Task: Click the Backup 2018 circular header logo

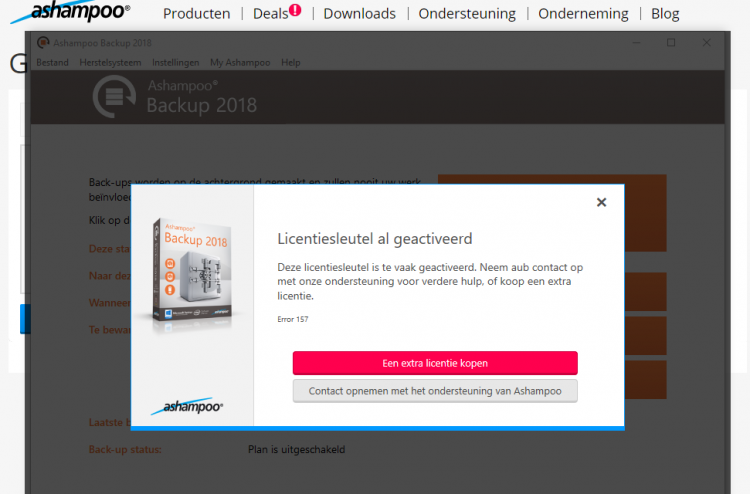Action: pos(114,97)
